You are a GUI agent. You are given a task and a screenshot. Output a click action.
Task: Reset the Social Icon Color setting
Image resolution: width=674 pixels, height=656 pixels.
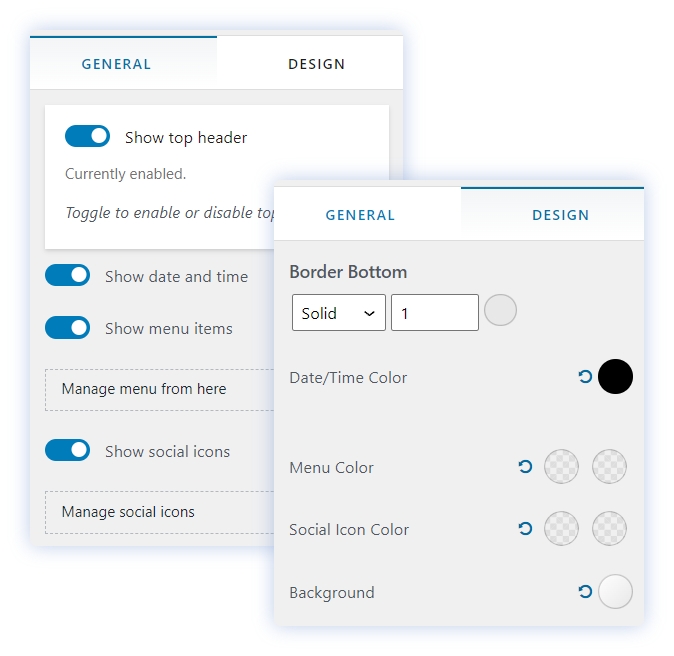point(525,529)
